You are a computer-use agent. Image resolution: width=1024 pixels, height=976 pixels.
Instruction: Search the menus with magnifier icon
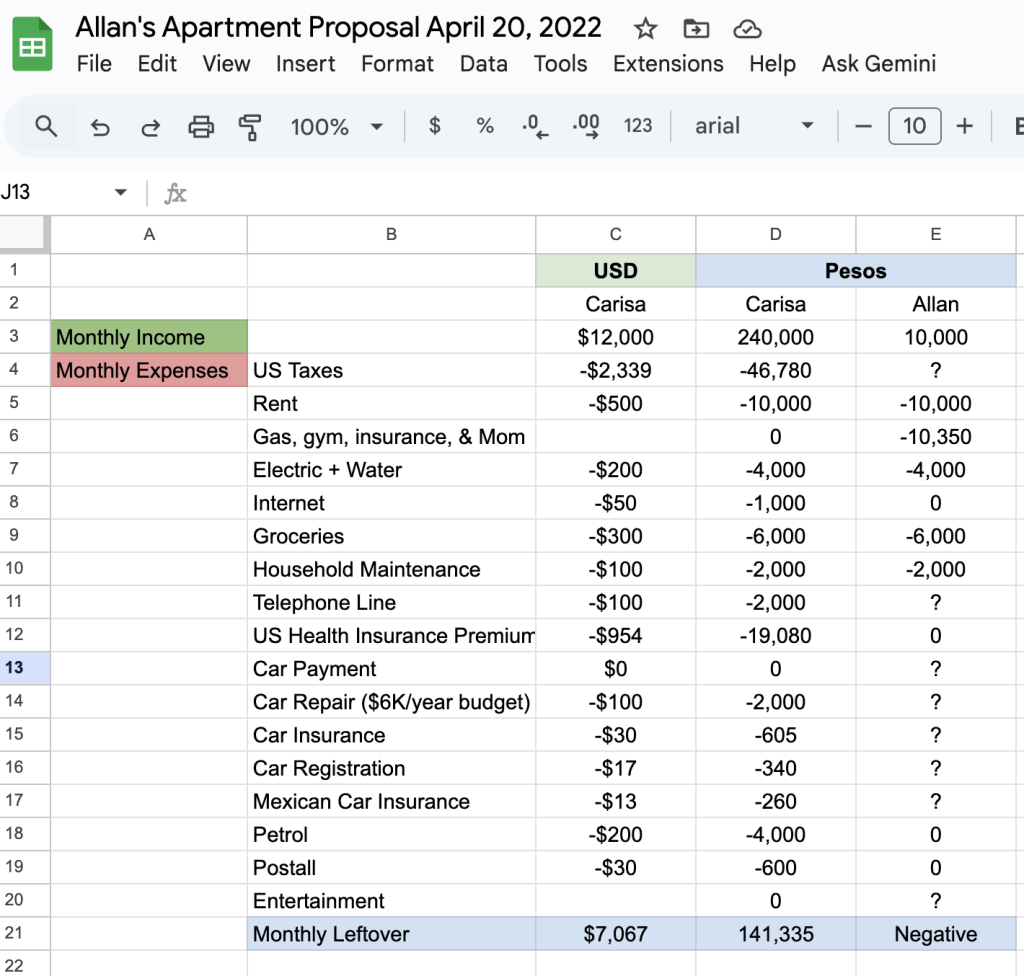point(46,126)
